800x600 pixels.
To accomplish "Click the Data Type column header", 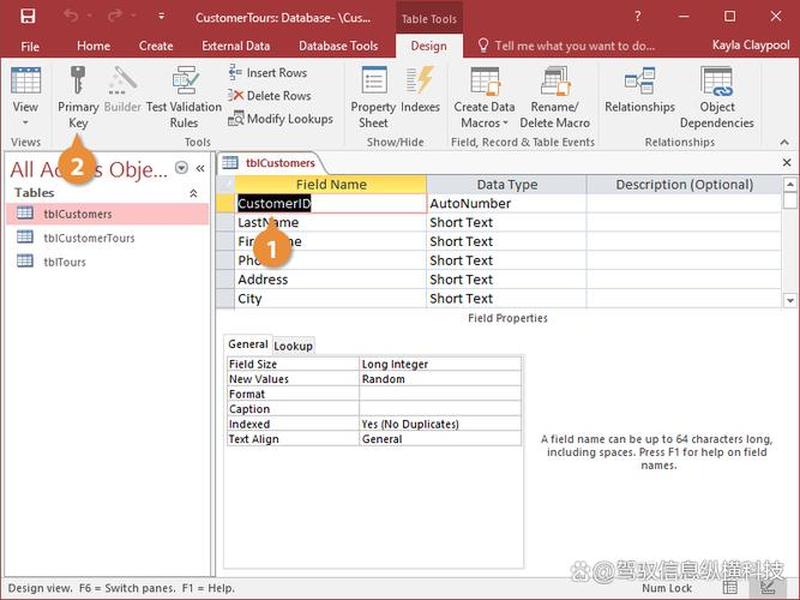I will pyautogui.click(x=507, y=184).
